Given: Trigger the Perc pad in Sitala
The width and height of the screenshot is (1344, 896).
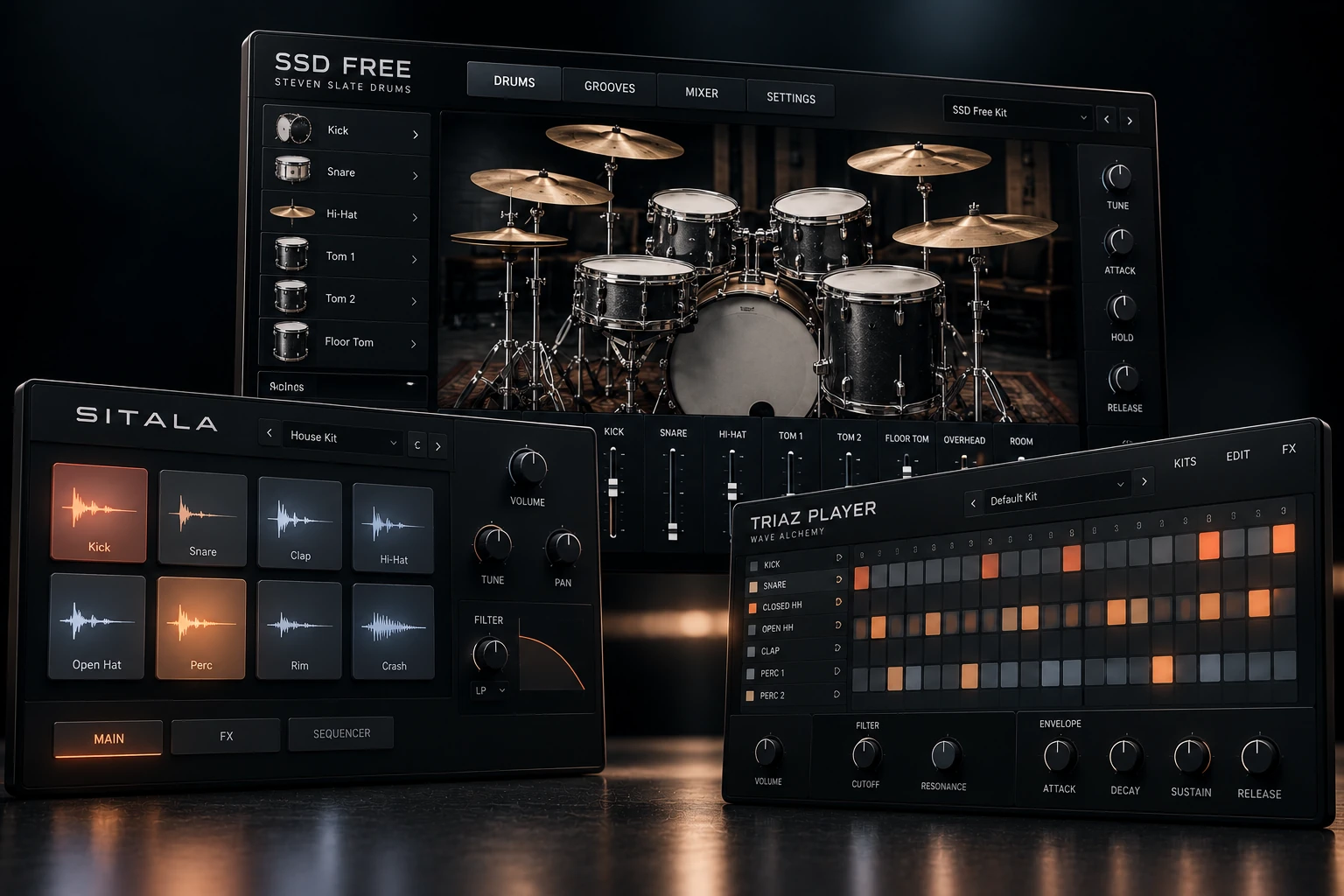Looking at the screenshot, I should 201,628.
